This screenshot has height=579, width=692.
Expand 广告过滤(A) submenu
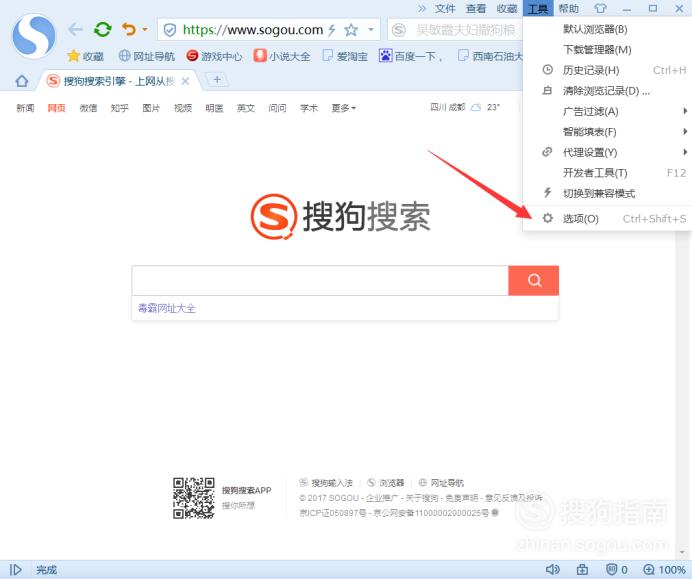[x=607, y=111]
